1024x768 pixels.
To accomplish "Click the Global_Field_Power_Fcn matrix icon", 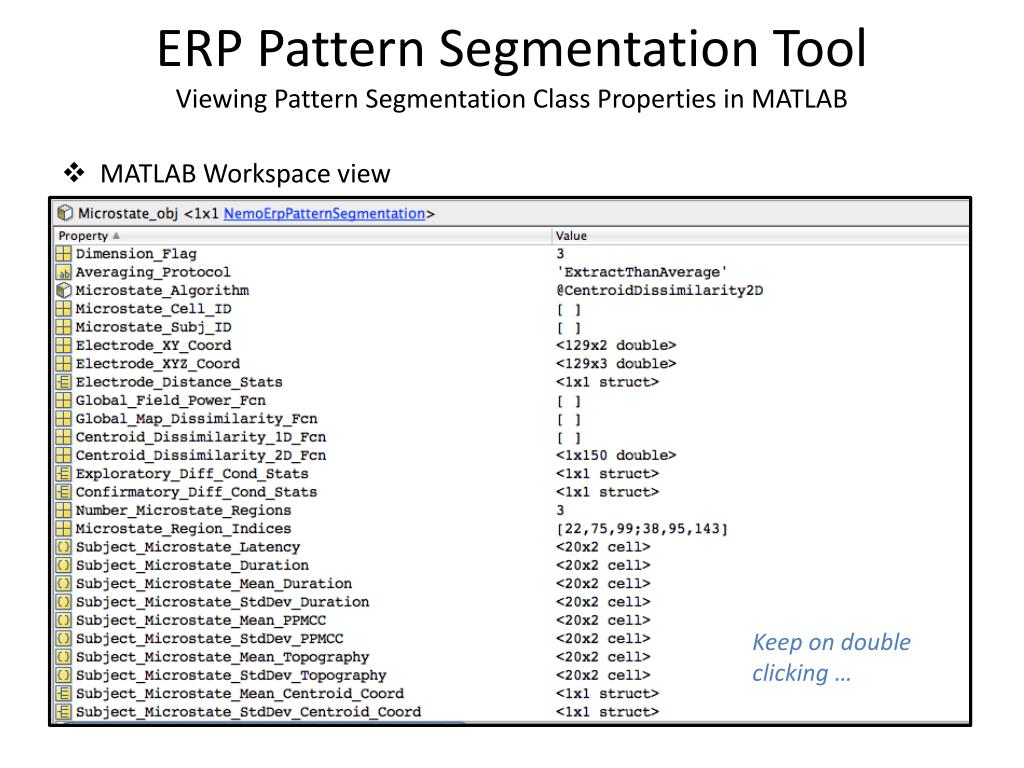I will point(63,400).
